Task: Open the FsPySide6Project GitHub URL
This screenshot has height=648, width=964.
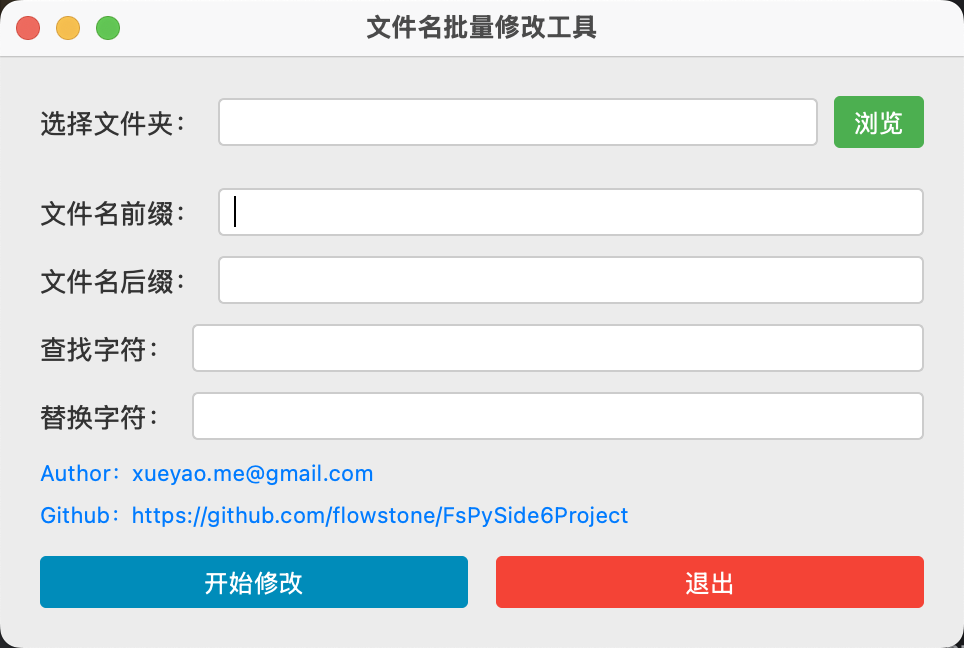Action: [380, 516]
